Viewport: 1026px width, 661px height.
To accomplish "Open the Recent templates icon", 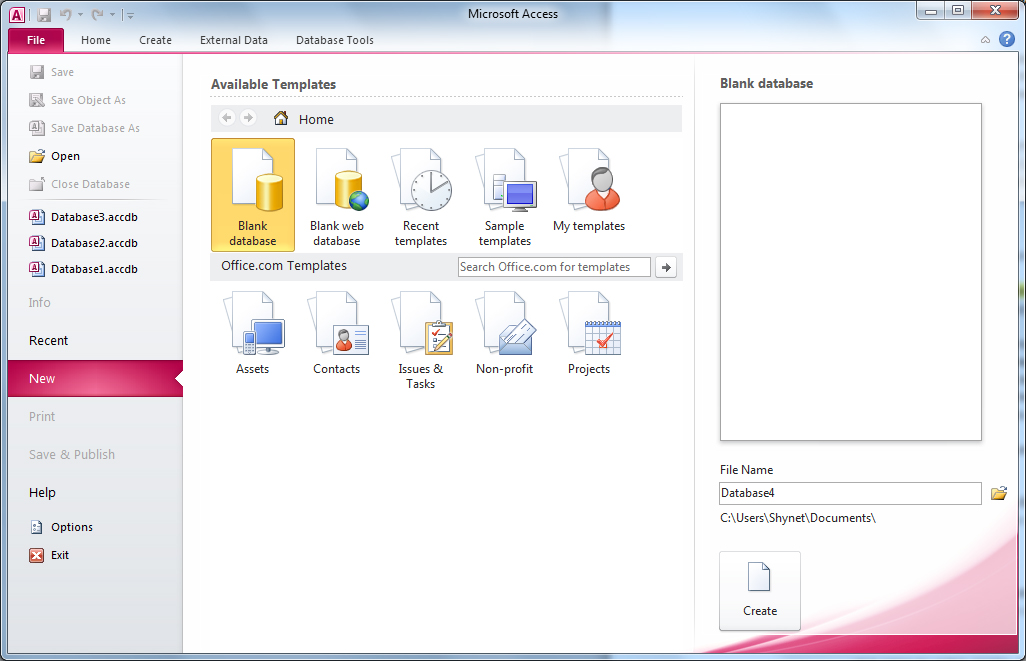I will (420, 196).
